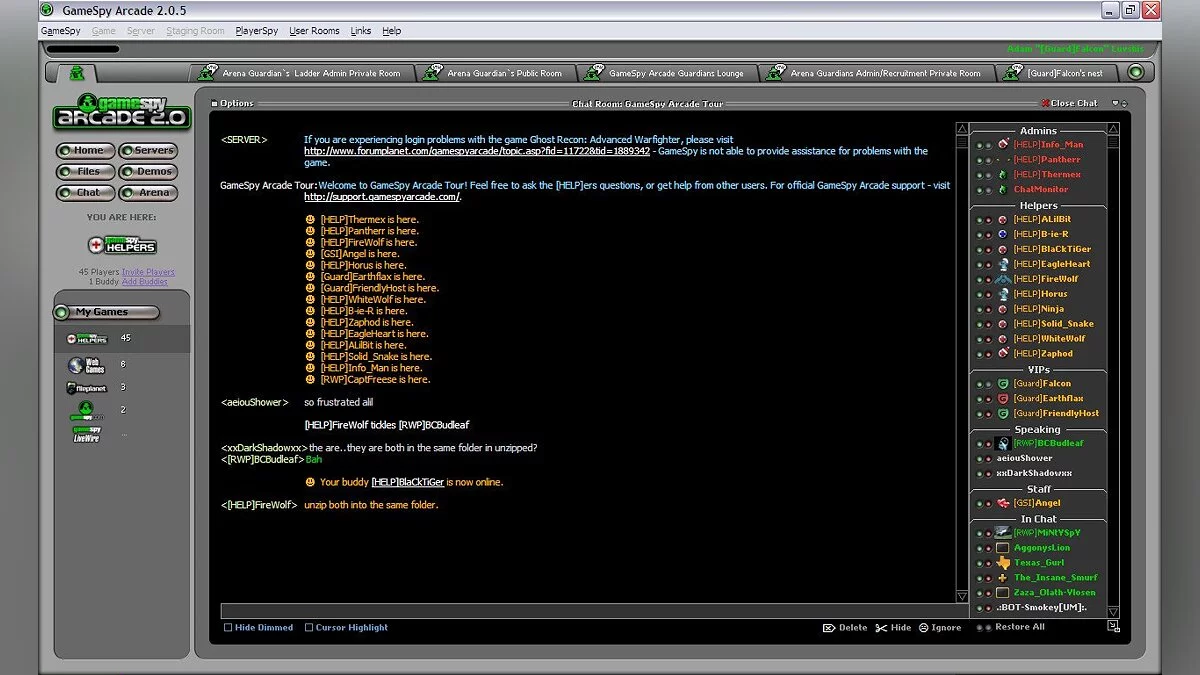
Task: Open the forumplanet.com topic link
Action: (x=477, y=151)
